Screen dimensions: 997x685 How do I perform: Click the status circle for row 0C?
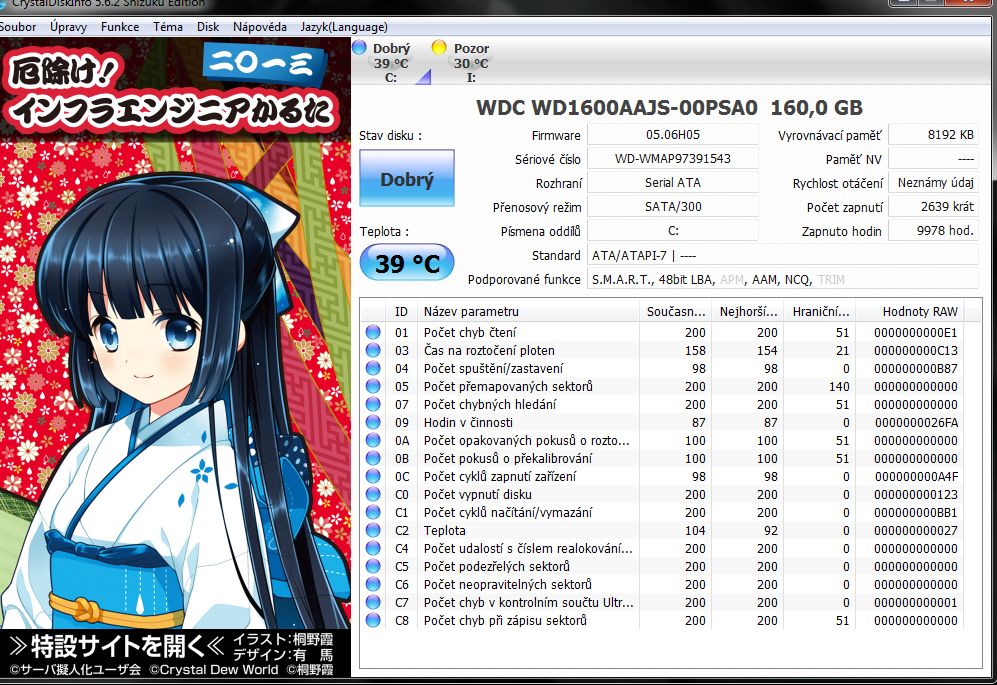click(x=373, y=476)
